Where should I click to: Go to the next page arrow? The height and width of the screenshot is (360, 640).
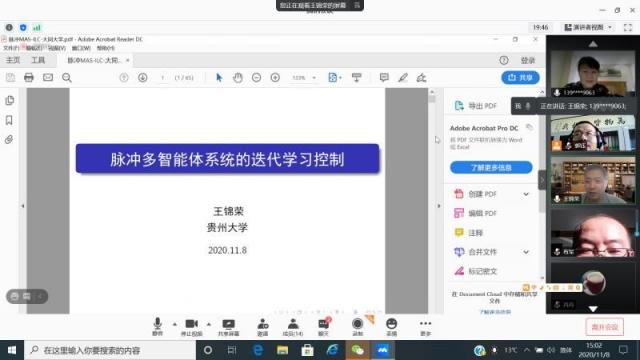pyautogui.click(x=142, y=77)
